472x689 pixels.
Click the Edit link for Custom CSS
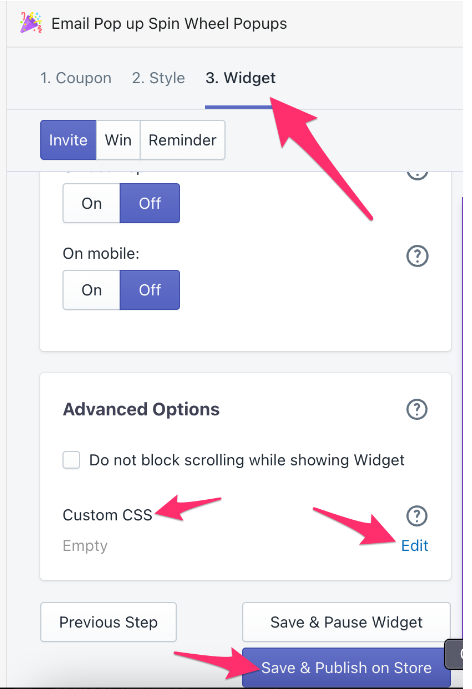[414, 545]
